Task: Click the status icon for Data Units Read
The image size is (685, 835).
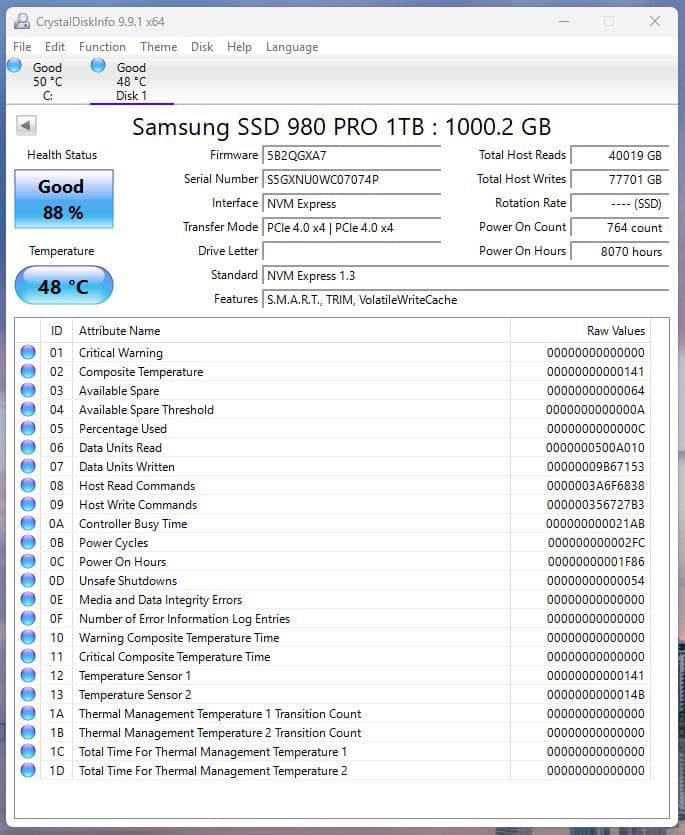Action: click(x=28, y=447)
